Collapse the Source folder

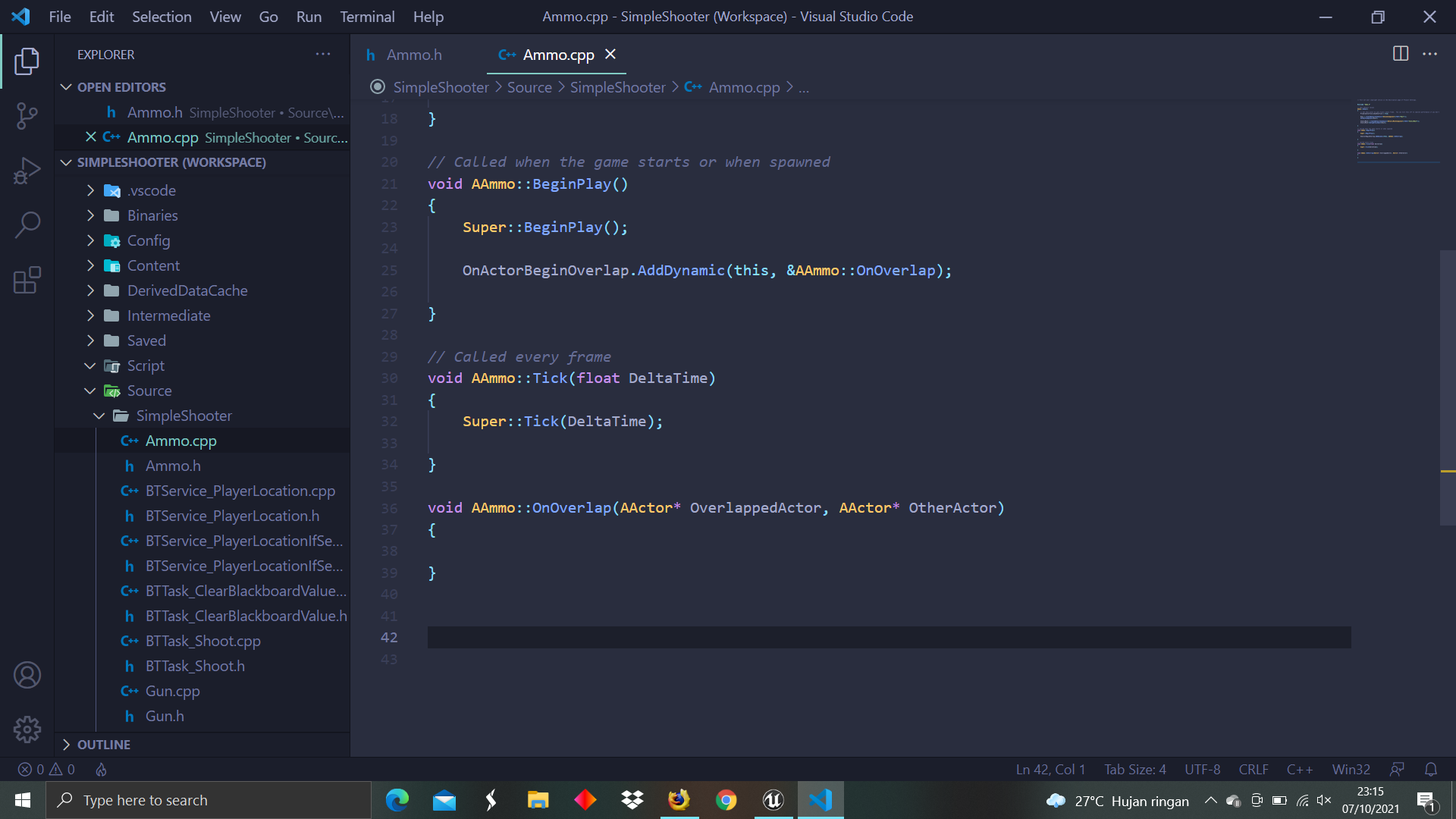[x=149, y=391]
